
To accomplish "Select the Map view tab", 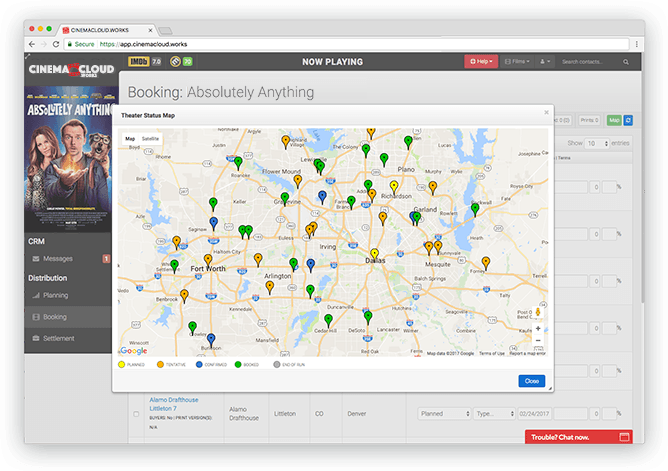I will [x=129, y=138].
